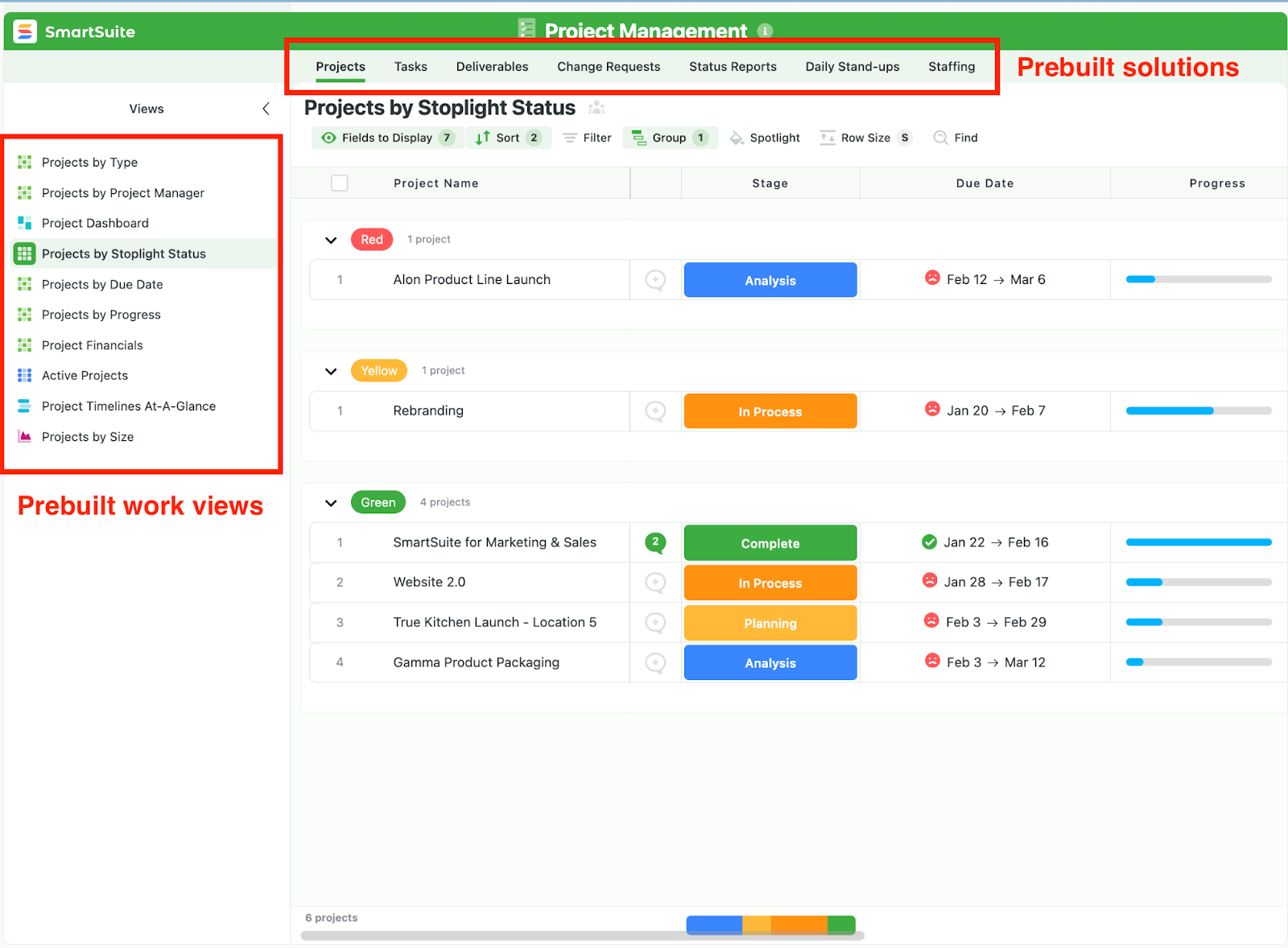Adjust progress bar for SmartSuite for Marketing
Screen dimensions: 1288x948
point(1199,542)
